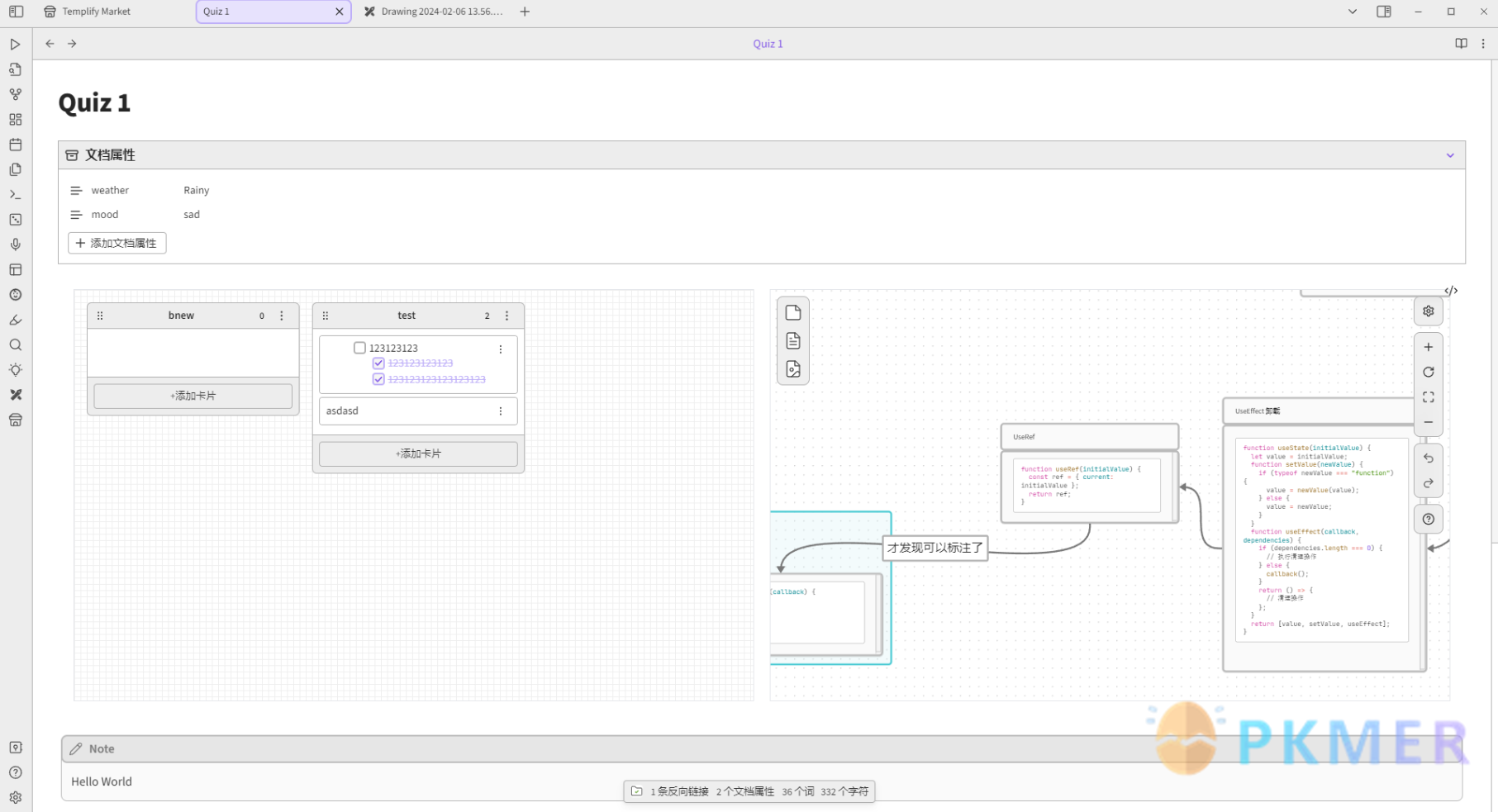Reset canvas zoom

coord(1429,373)
